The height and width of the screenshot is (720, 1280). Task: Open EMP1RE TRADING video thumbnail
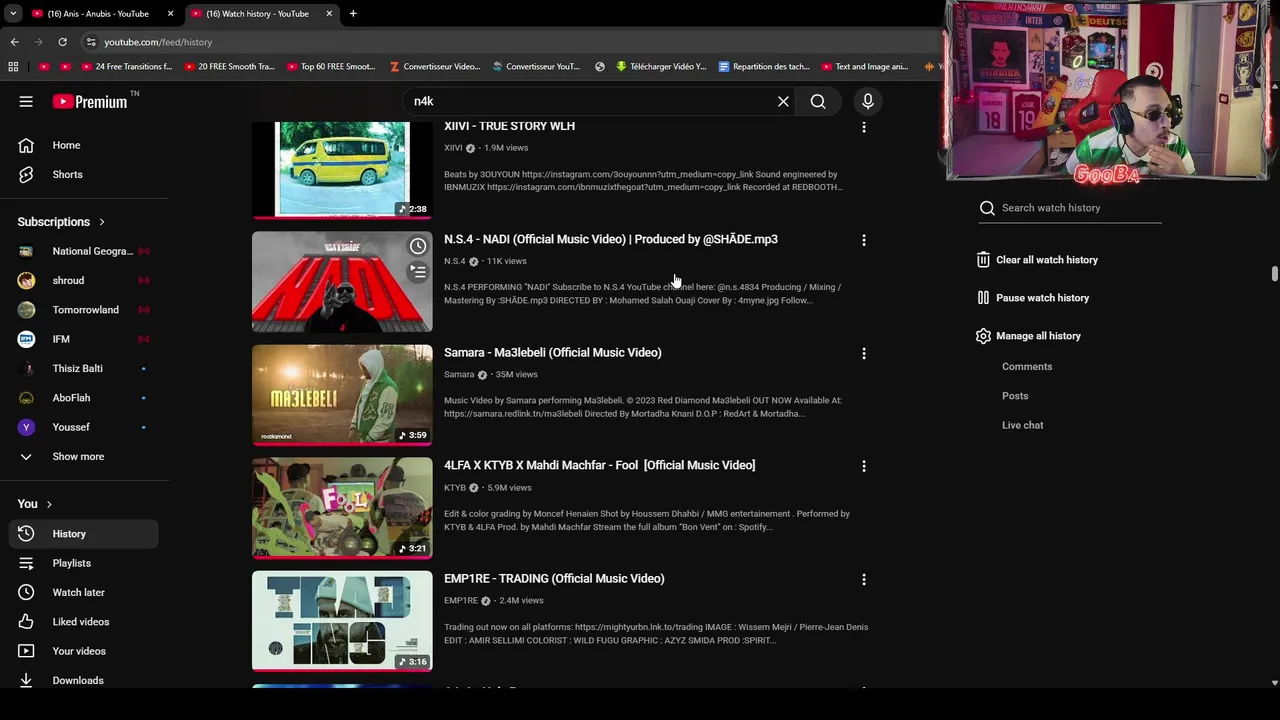click(342, 621)
